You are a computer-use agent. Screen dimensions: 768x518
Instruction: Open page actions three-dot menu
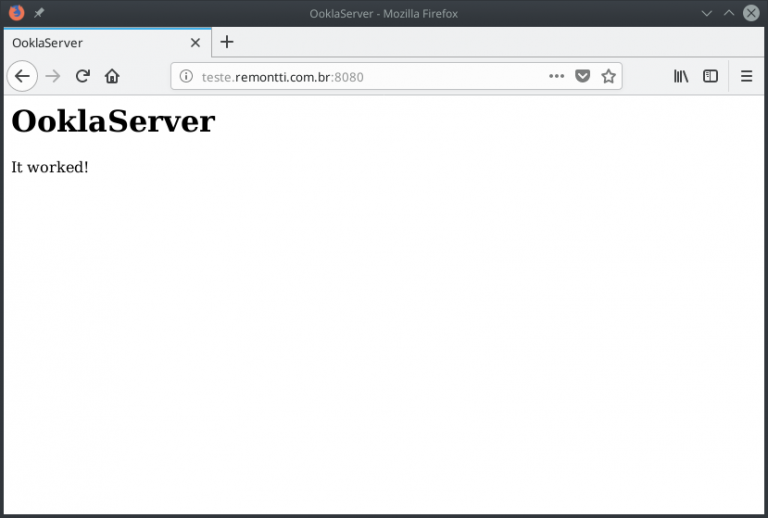556,76
